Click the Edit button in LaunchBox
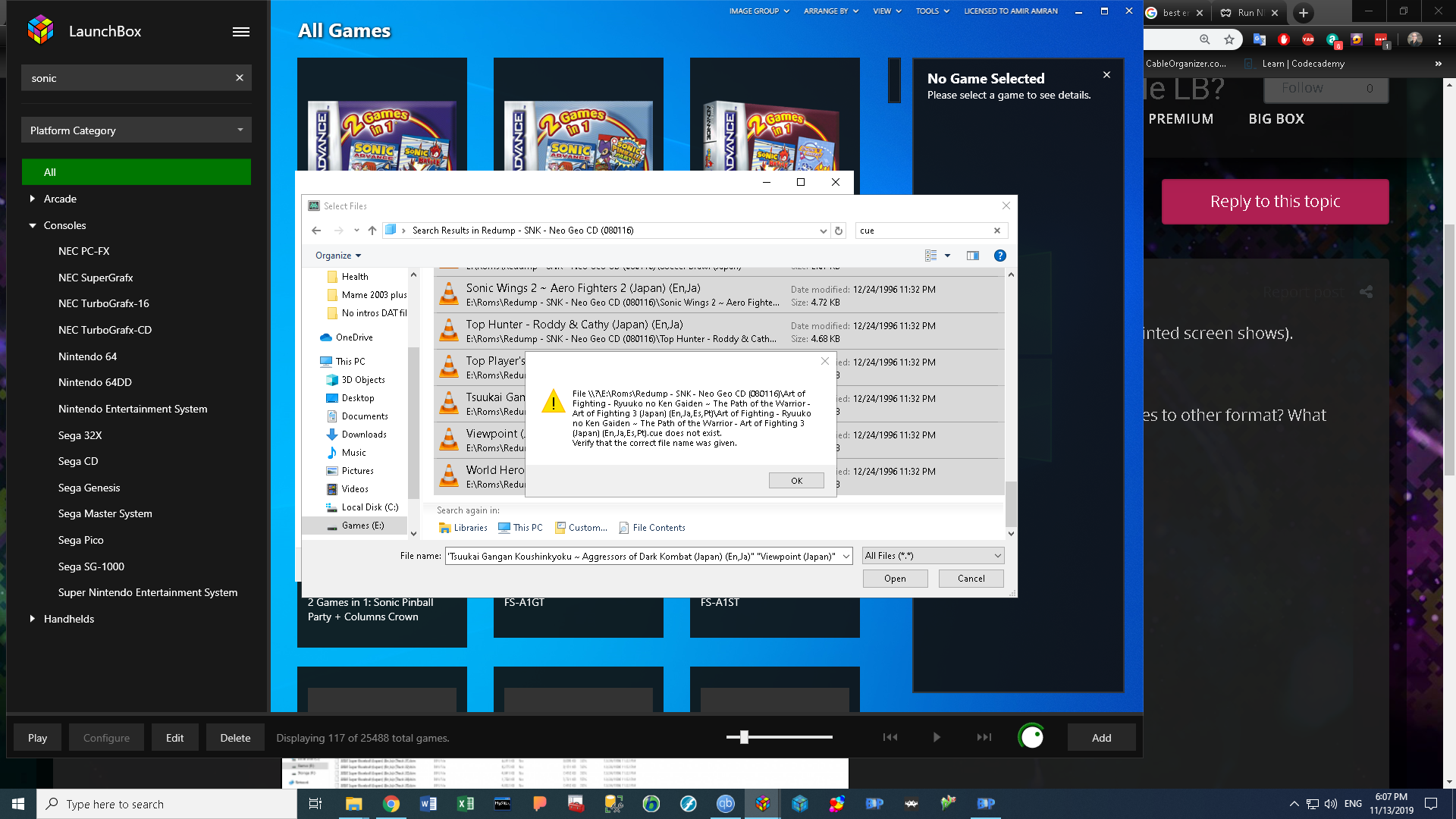1456x819 pixels. [x=175, y=737]
